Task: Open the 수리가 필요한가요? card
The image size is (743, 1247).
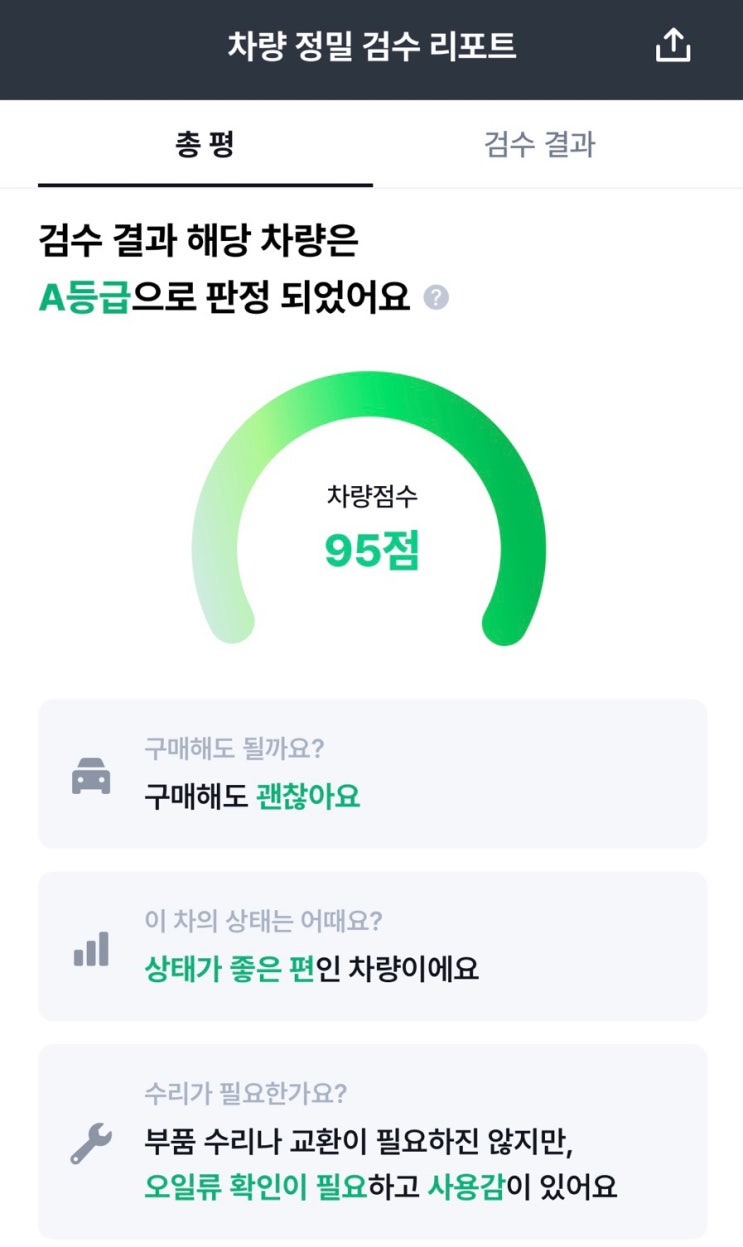Action: [x=372, y=1141]
